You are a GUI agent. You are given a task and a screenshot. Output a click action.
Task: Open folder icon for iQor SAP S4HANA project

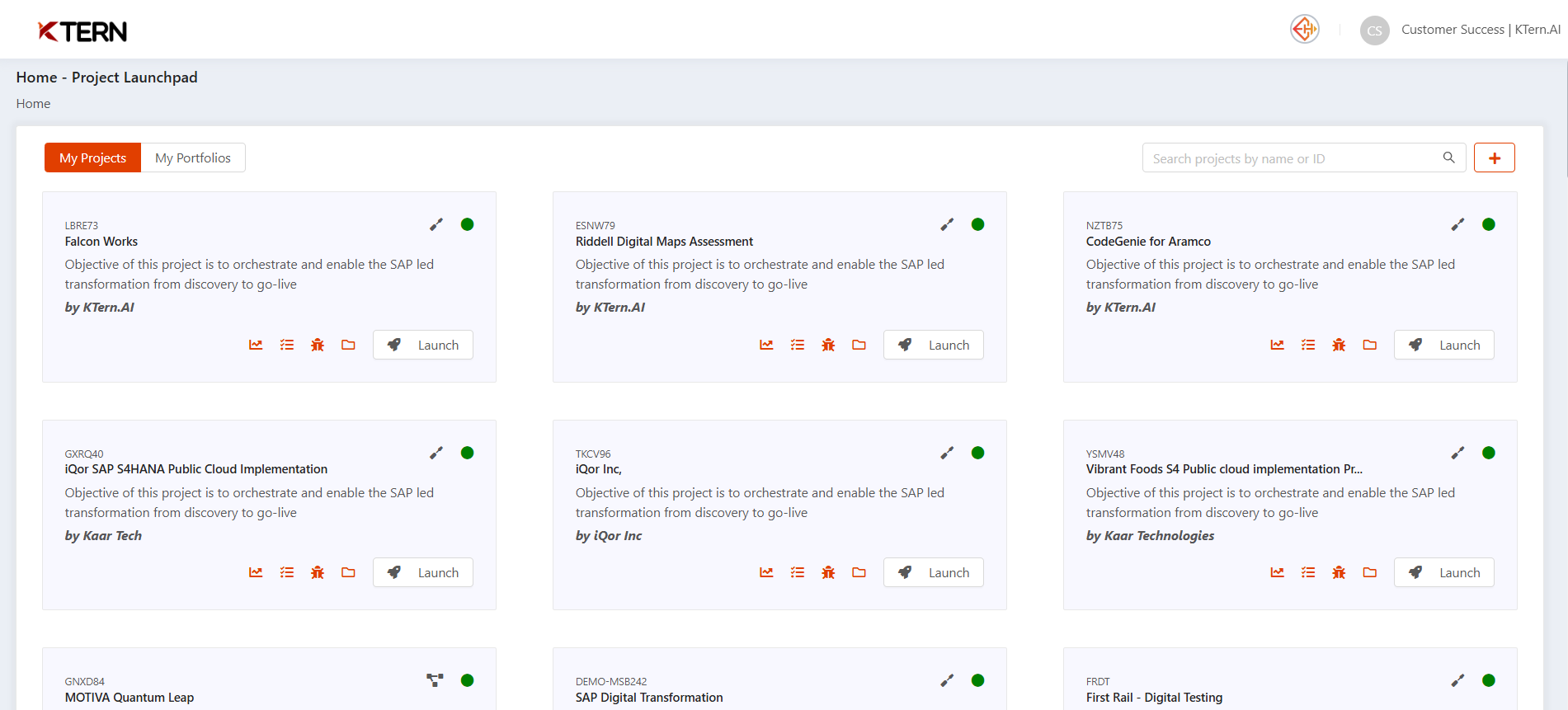click(348, 572)
